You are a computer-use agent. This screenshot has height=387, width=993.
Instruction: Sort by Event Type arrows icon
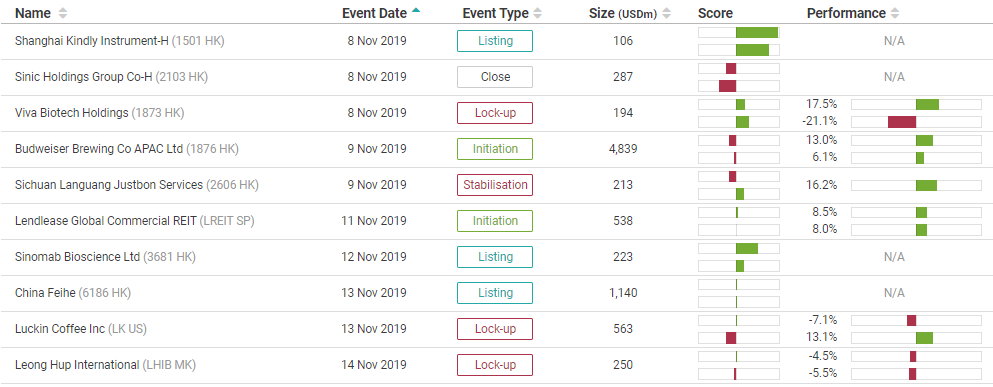(538, 13)
